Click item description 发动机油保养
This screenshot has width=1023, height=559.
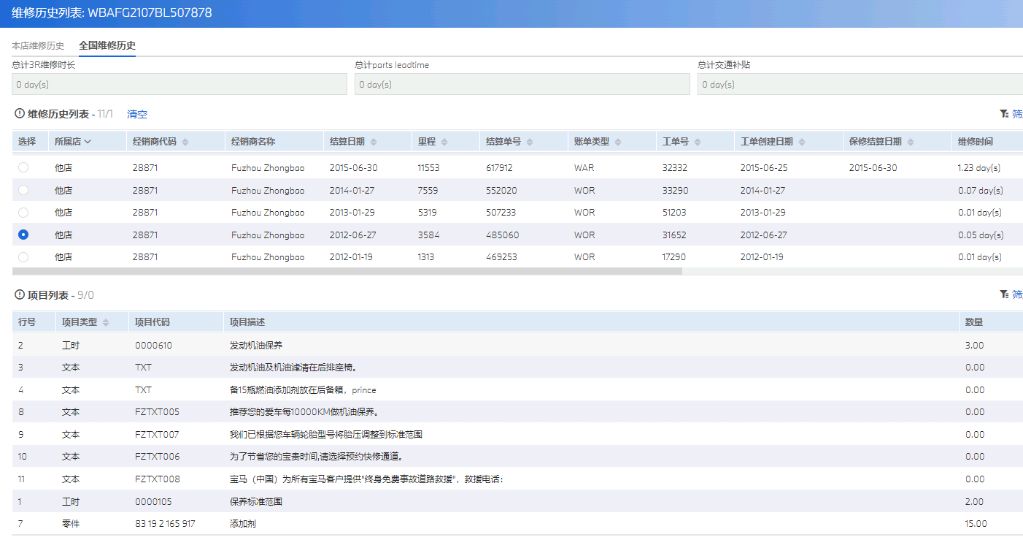click(x=256, y=346)
